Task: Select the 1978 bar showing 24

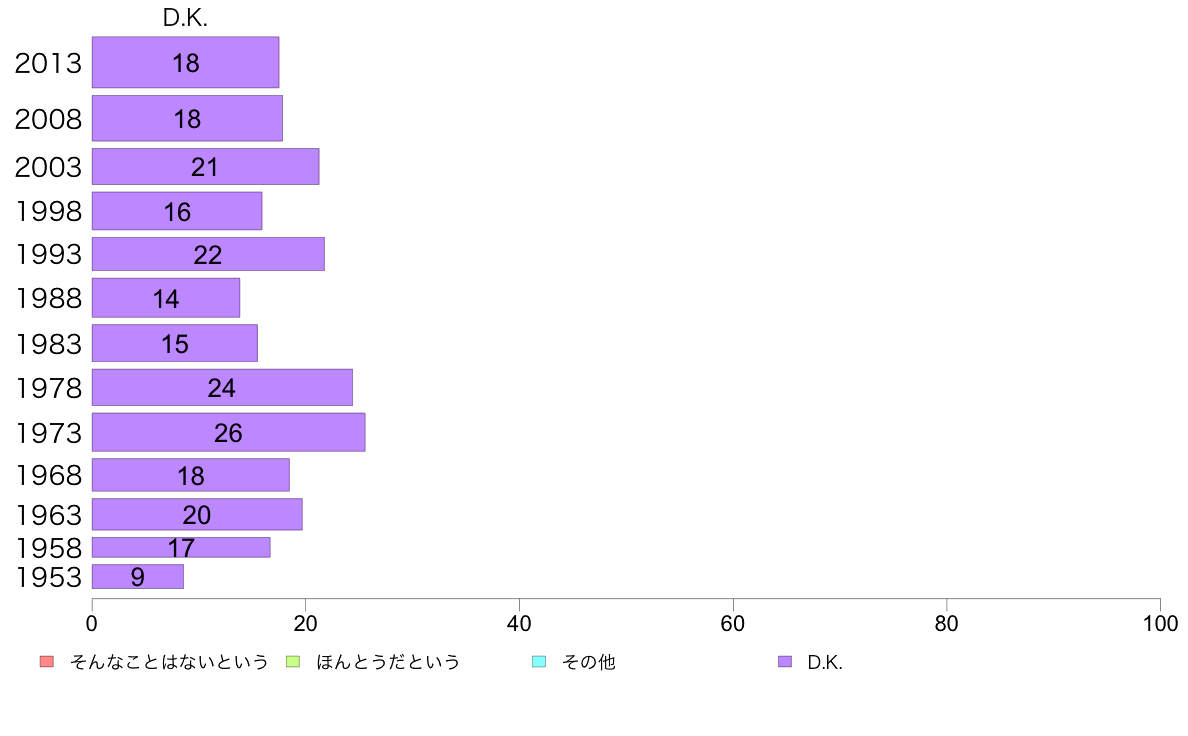Action: pos(222,387)
